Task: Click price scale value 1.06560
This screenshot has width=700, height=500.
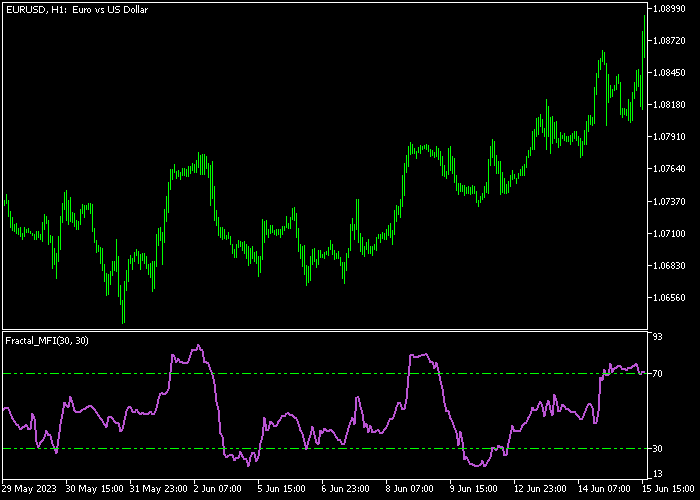Action: click(x=669, y=298)
